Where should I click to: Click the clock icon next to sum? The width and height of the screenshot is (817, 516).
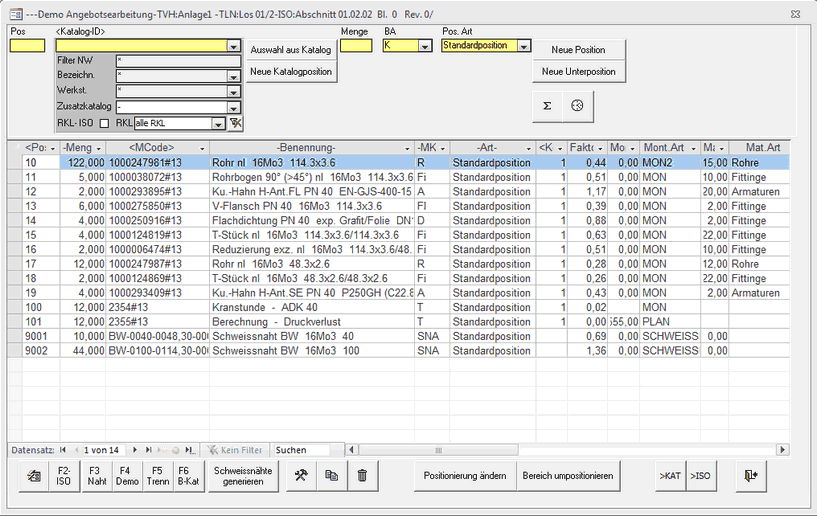click(577, 105)
